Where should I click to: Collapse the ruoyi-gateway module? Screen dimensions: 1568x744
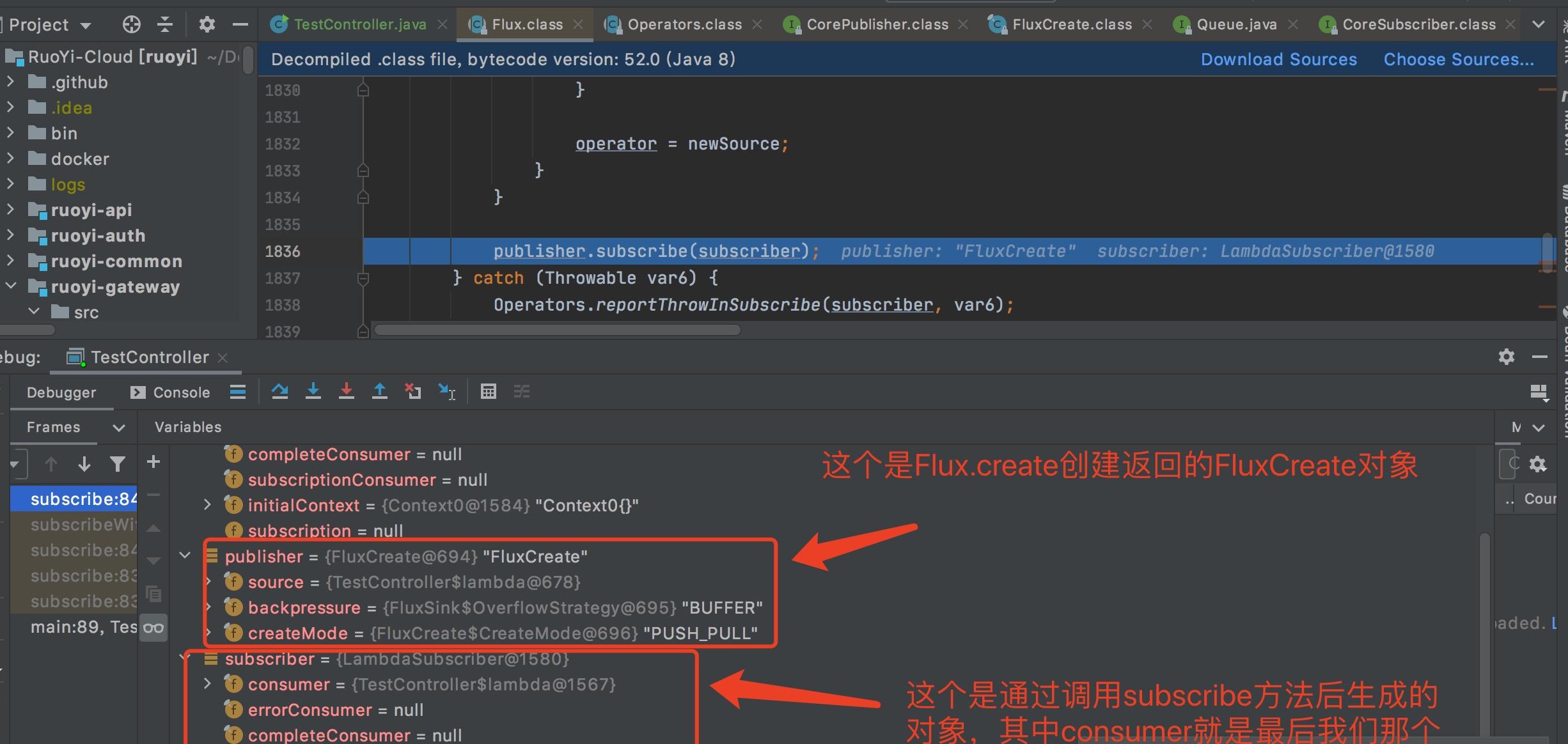coord(10,286)
